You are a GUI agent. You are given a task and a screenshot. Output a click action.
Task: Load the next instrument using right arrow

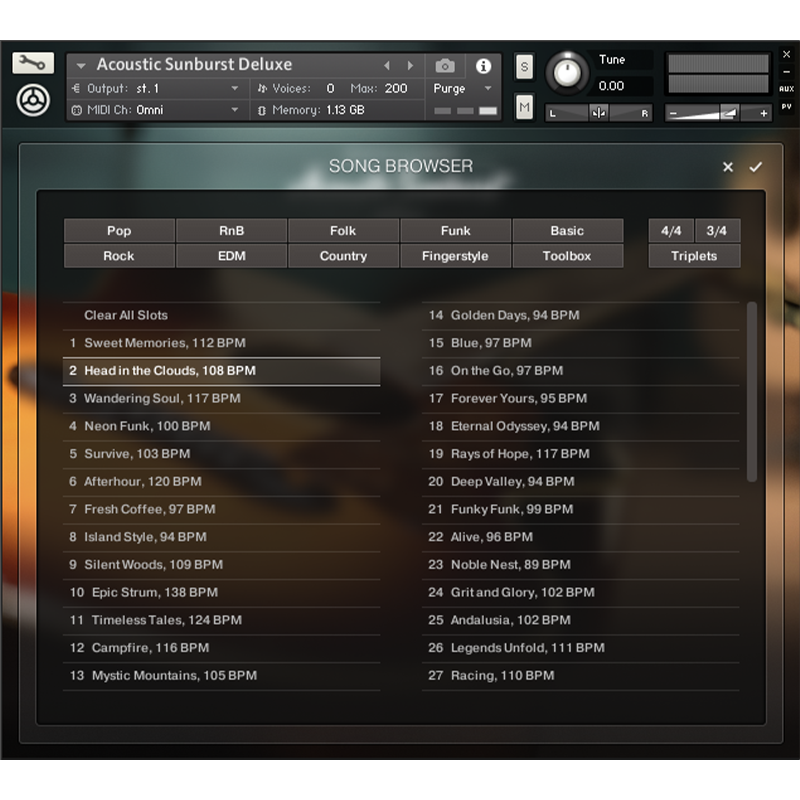tap(410, 66)
